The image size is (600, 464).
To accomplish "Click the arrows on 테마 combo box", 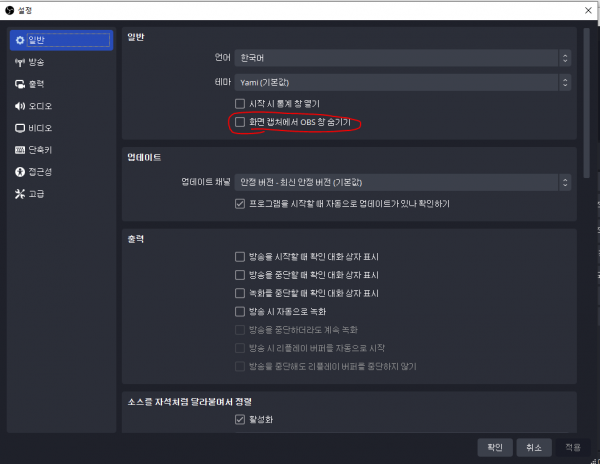I will click(565, 83).
